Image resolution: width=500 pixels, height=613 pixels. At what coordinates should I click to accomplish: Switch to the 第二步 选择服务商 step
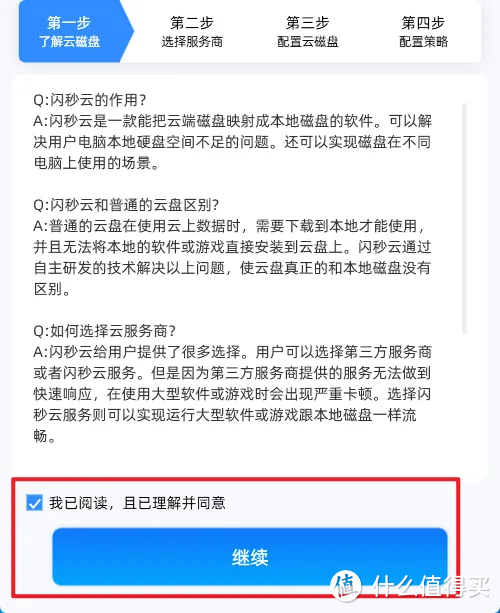[192, 32]
